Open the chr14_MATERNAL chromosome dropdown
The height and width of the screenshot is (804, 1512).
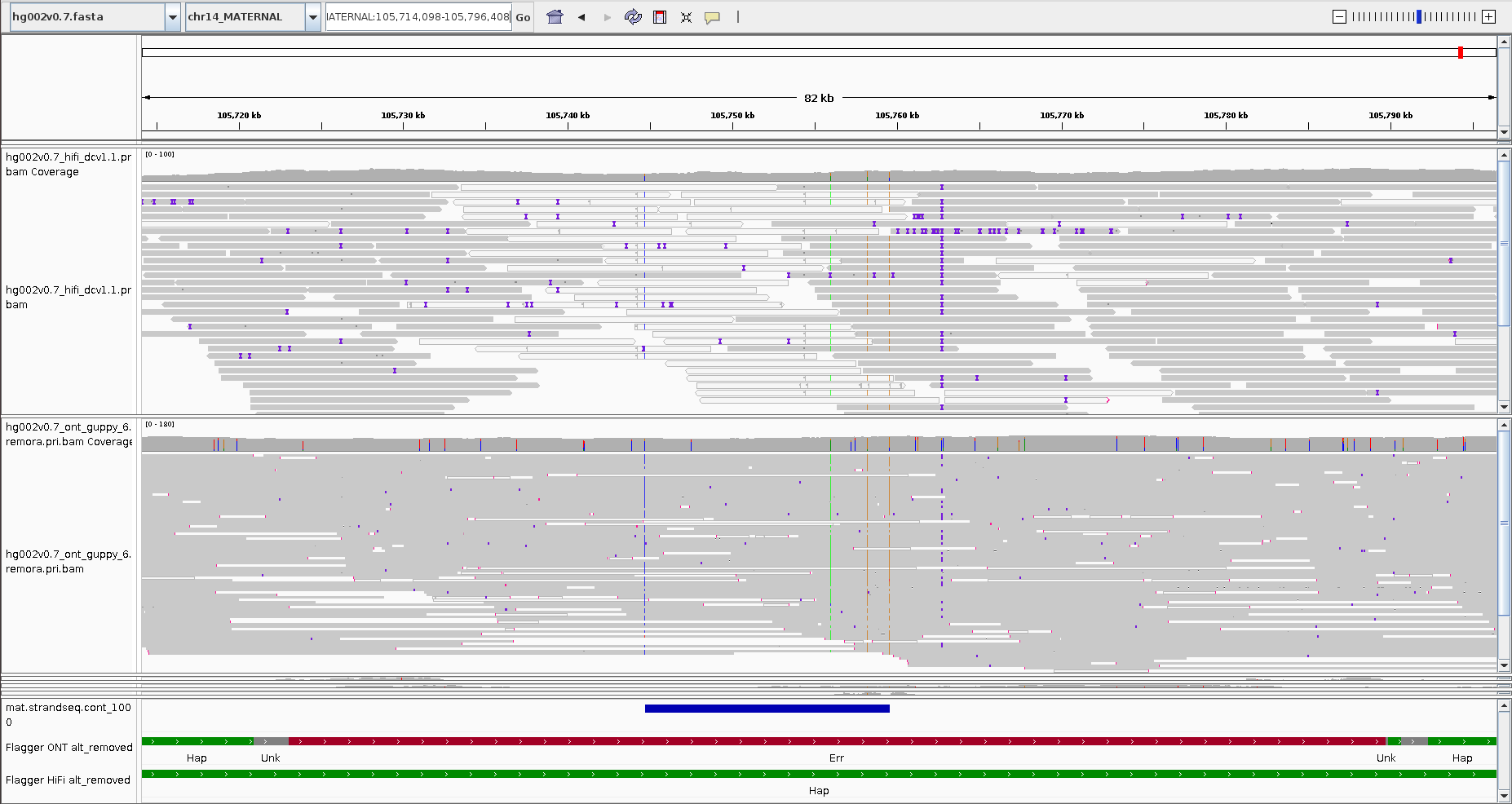click(x=245, y=15)
